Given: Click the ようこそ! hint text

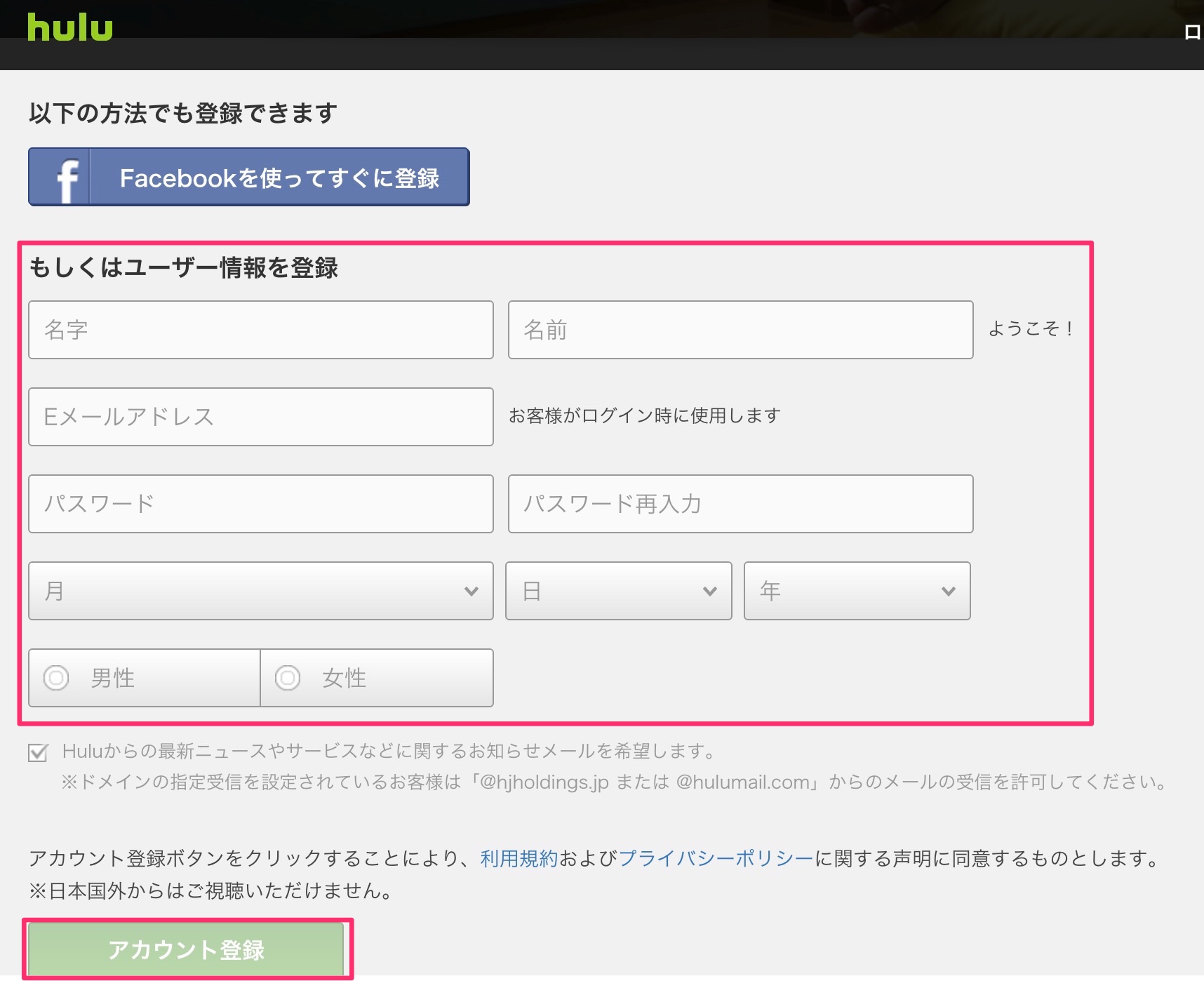Looking at the screenshot, I should coord(1030,328).
